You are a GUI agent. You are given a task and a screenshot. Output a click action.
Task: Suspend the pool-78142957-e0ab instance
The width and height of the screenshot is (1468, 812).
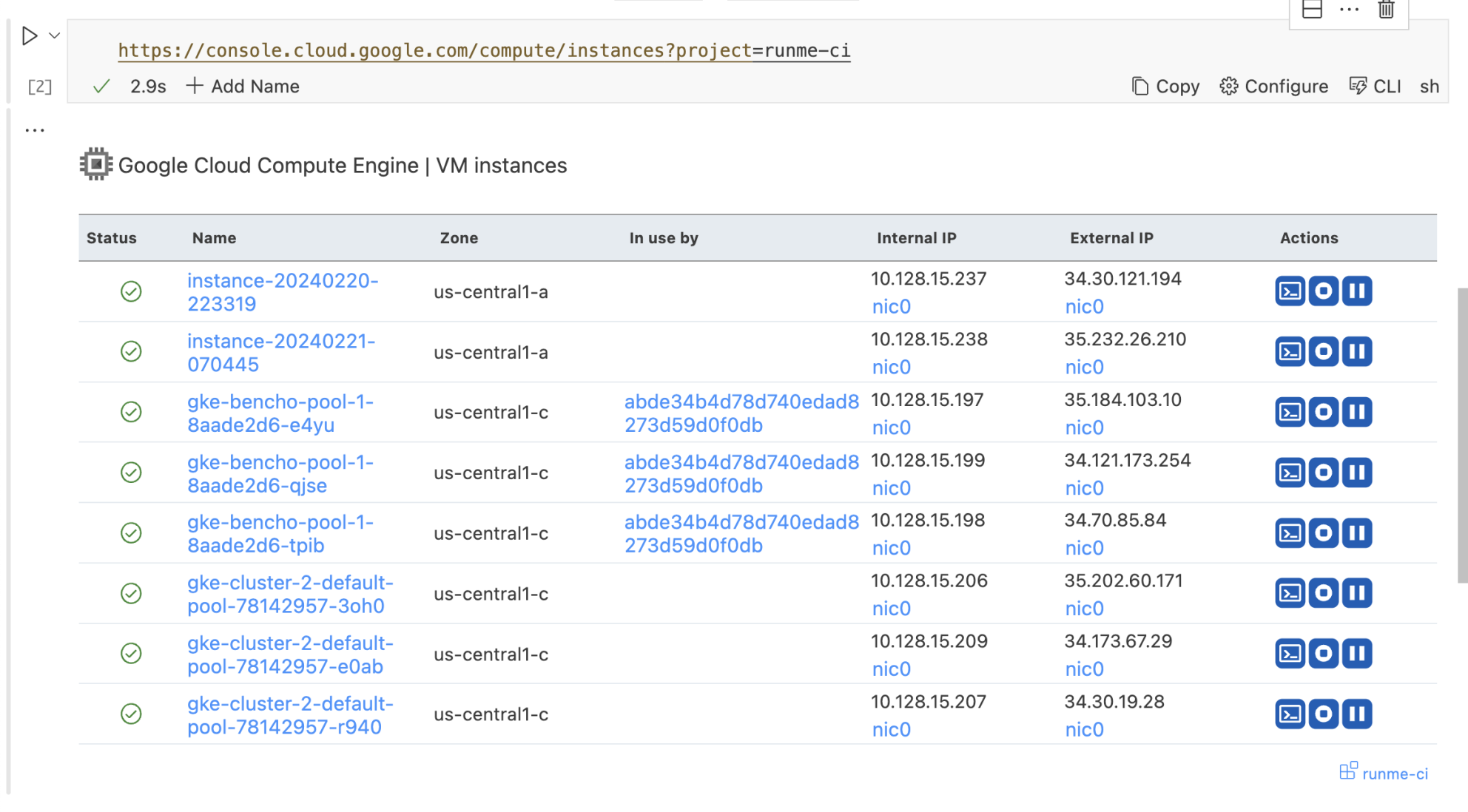pyautogui.click(x=1357, y=654)
